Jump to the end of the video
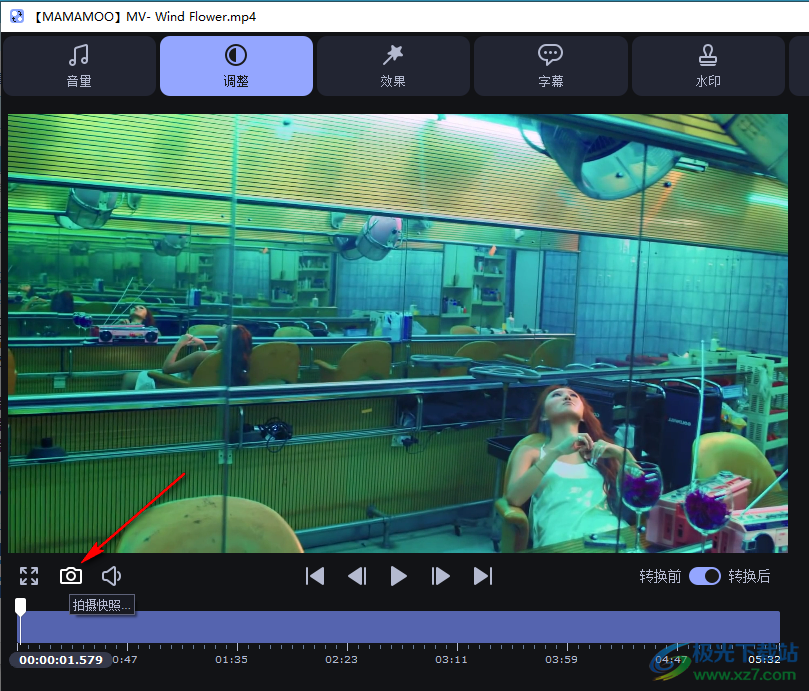Screen dimensions: 809x691 pyautogui.click(x=483, y=576)
